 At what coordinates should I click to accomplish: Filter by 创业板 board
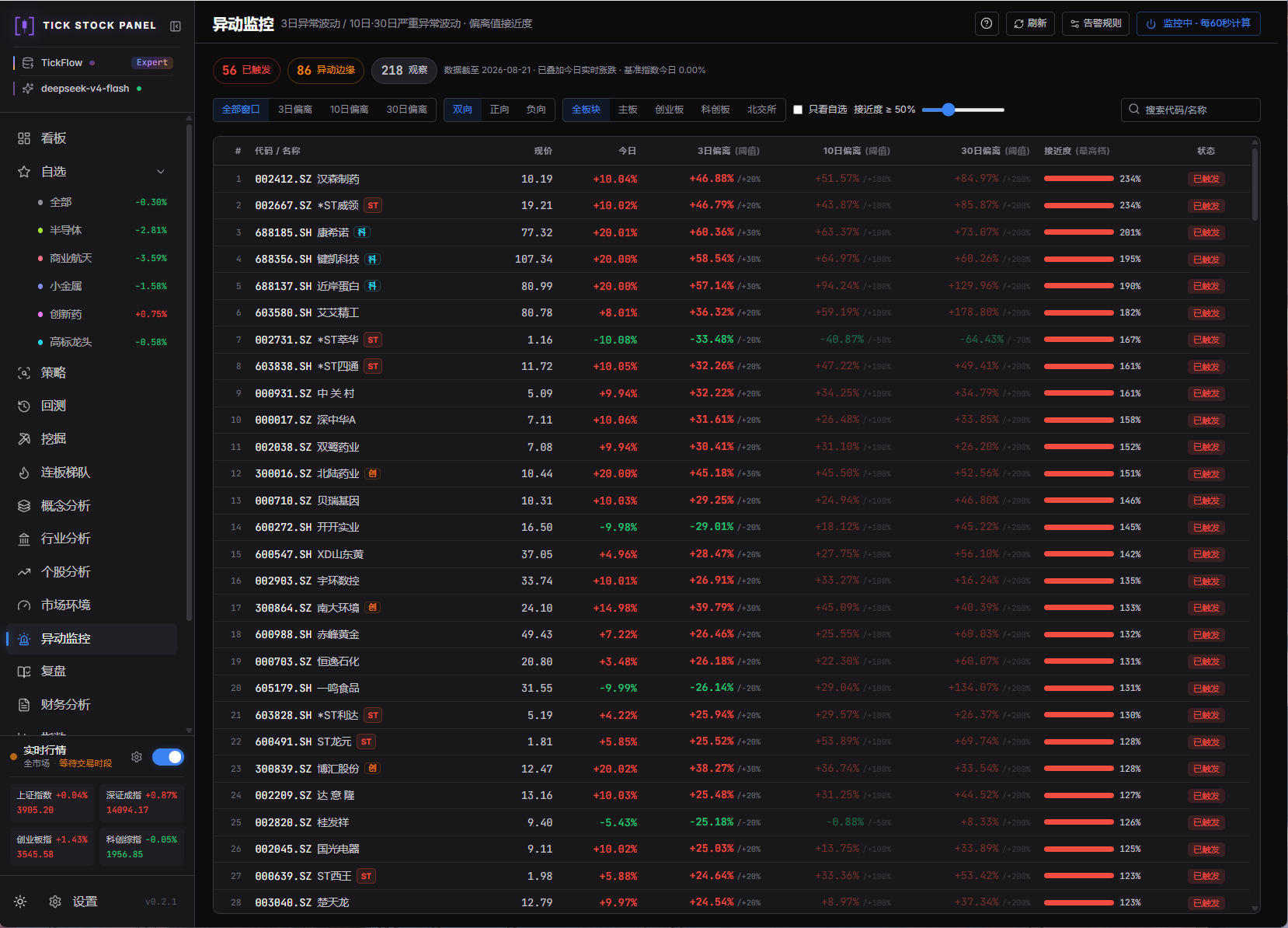point(669,110)
